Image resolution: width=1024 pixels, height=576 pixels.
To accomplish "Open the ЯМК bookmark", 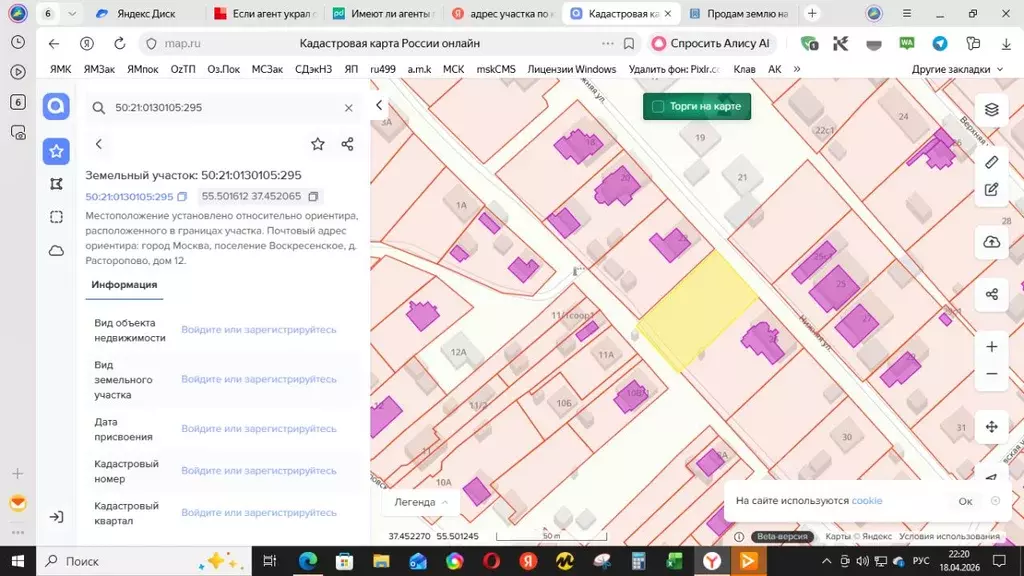I will tap(61, 69).
